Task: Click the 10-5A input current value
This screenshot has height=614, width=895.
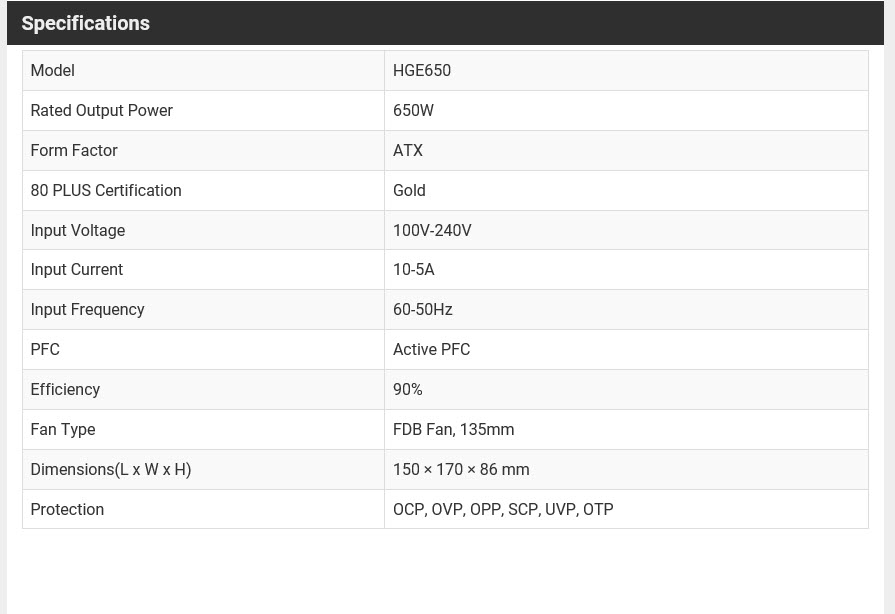Action: click(414, 270)
